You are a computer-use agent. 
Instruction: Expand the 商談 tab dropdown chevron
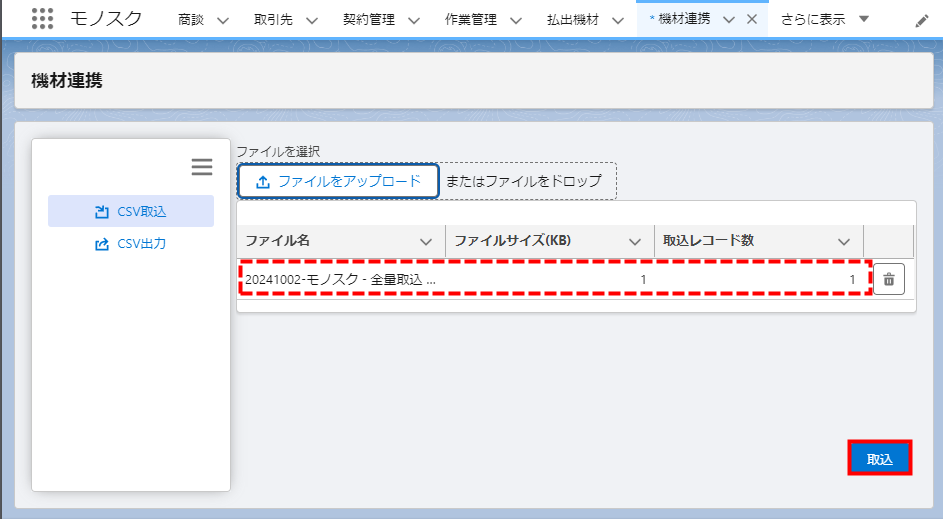coord(222,20)
